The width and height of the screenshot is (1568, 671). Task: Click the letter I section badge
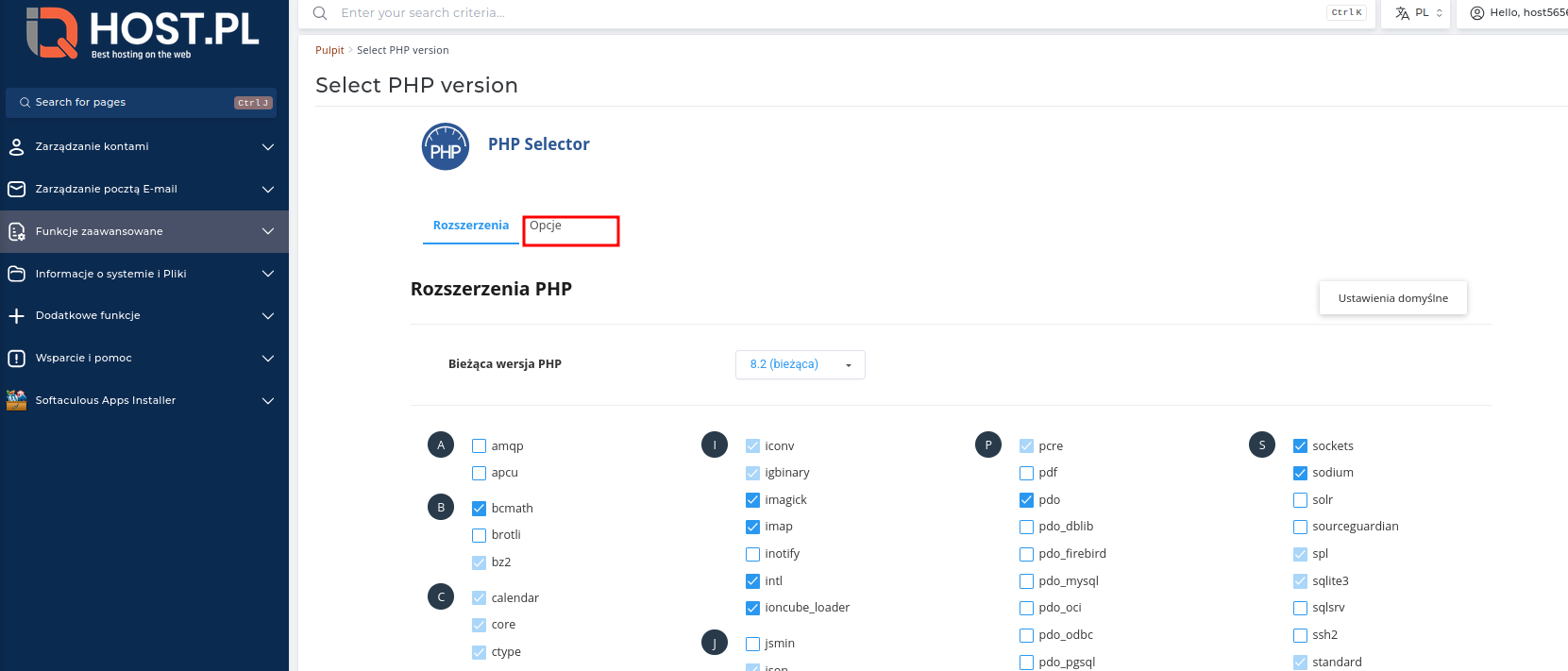point(715,445)
